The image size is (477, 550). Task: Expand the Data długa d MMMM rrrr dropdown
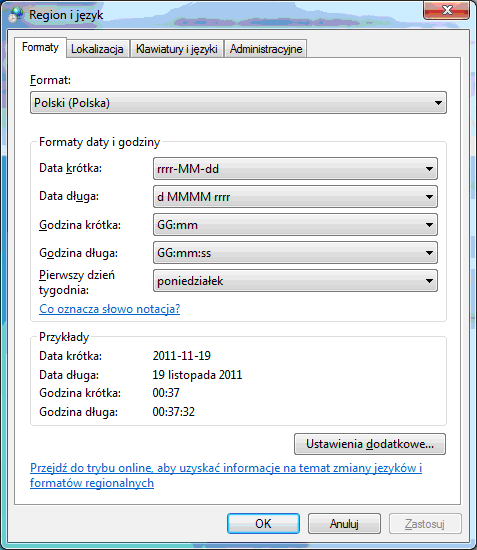pyautogui.click(x=295, y=197)
